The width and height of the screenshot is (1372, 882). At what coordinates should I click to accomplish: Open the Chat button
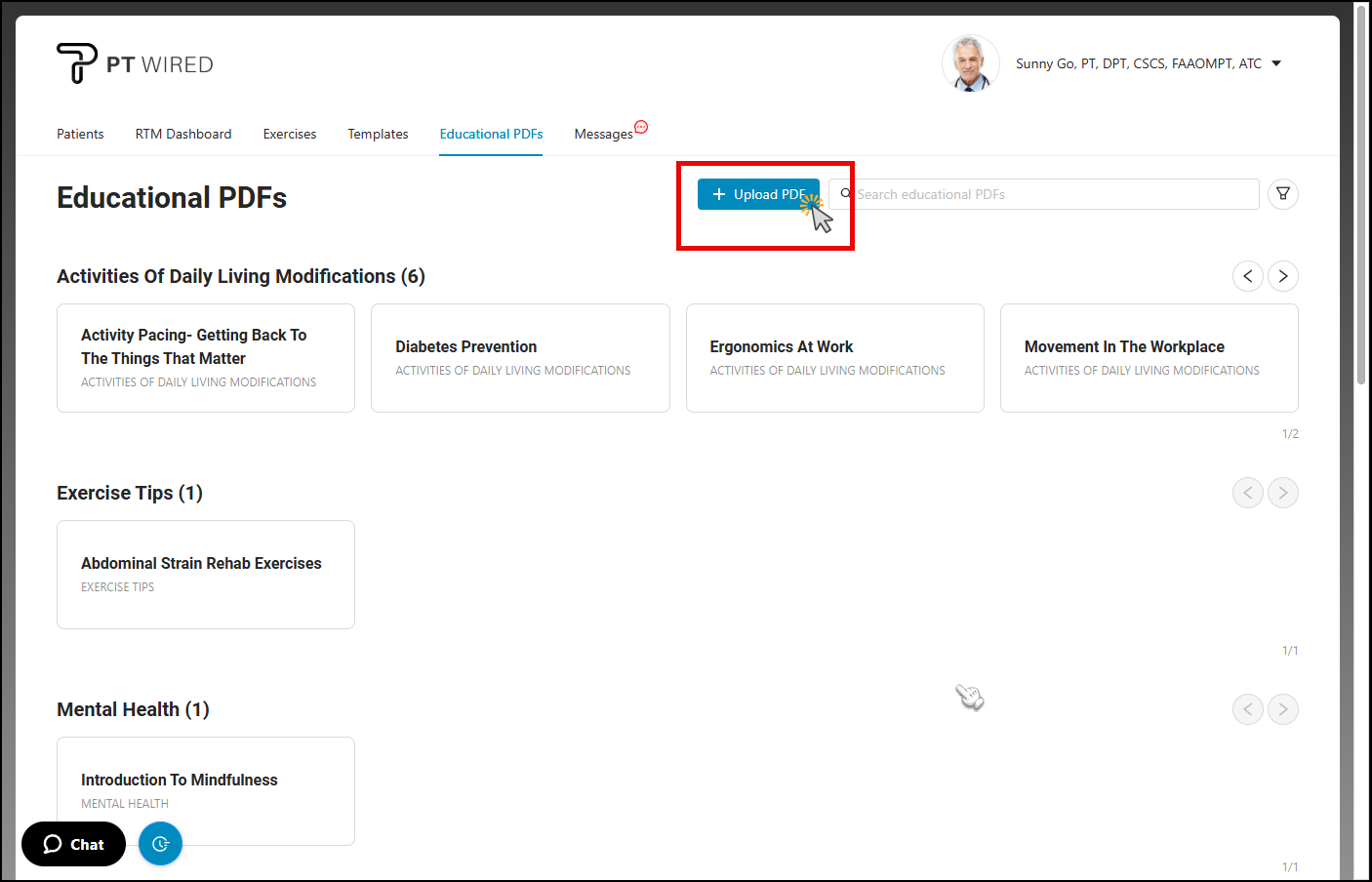click(x=73, y=844)
